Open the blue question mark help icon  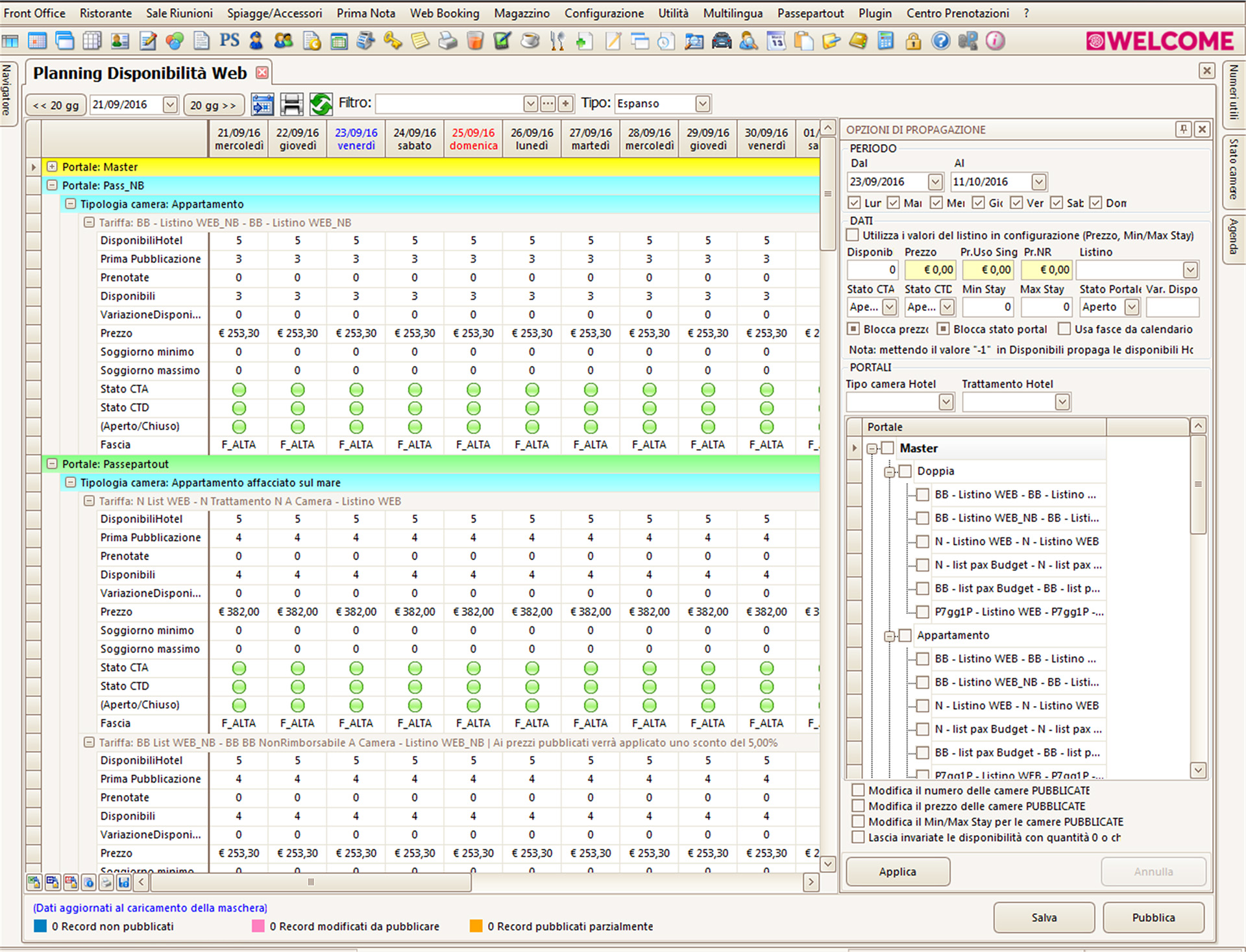coord(940,41)
